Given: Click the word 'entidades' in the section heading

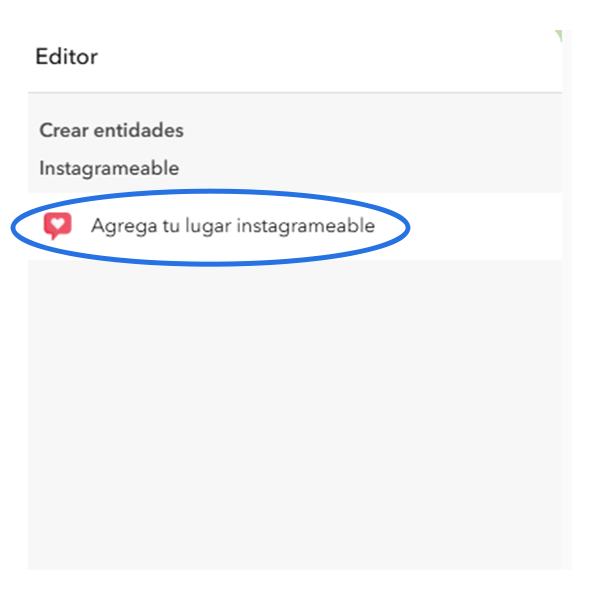Looking at the screenshot, I should pyautogui.click(x=139, y=130).
